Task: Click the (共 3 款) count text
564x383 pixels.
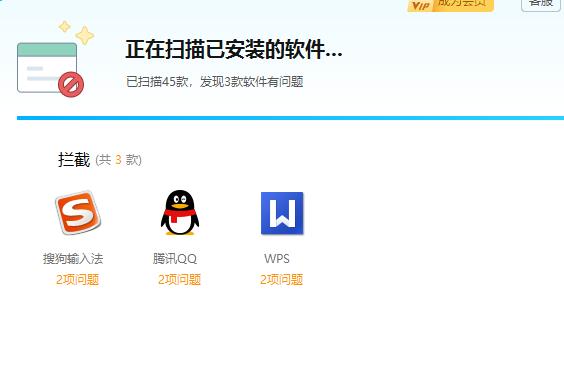Action: pos(119,160)
